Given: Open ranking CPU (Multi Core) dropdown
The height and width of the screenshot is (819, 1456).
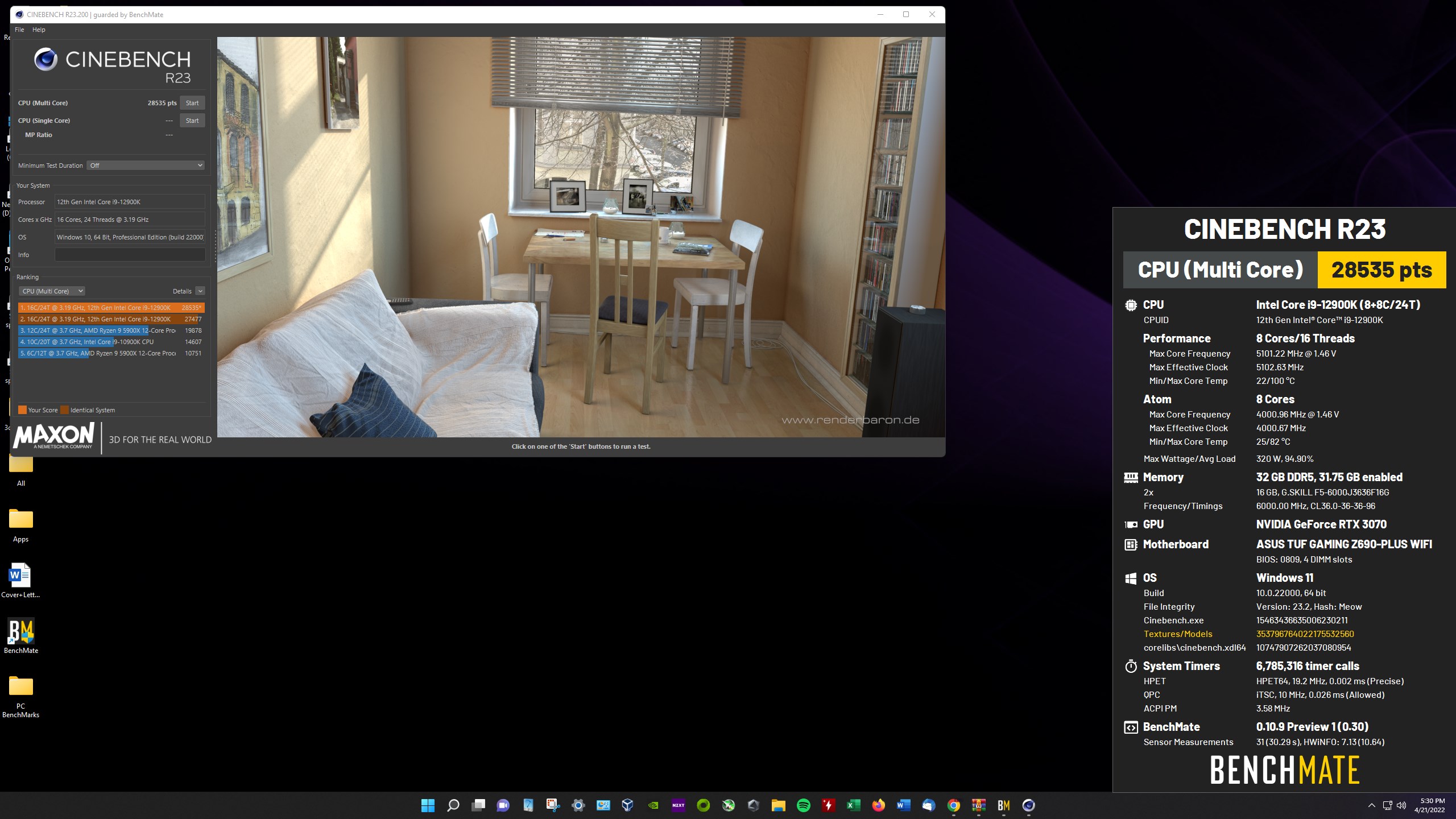Looking at the screenshot, I should 52,291.
